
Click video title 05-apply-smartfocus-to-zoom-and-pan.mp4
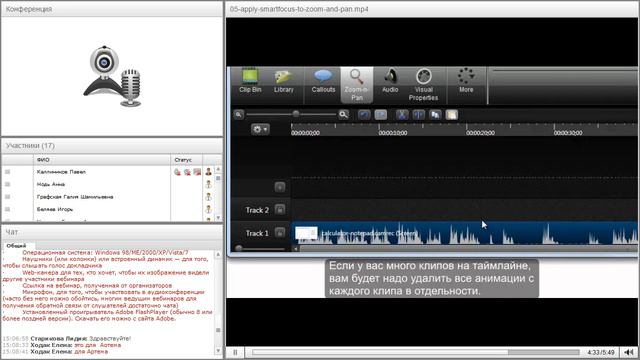click(x=299, y=9)
